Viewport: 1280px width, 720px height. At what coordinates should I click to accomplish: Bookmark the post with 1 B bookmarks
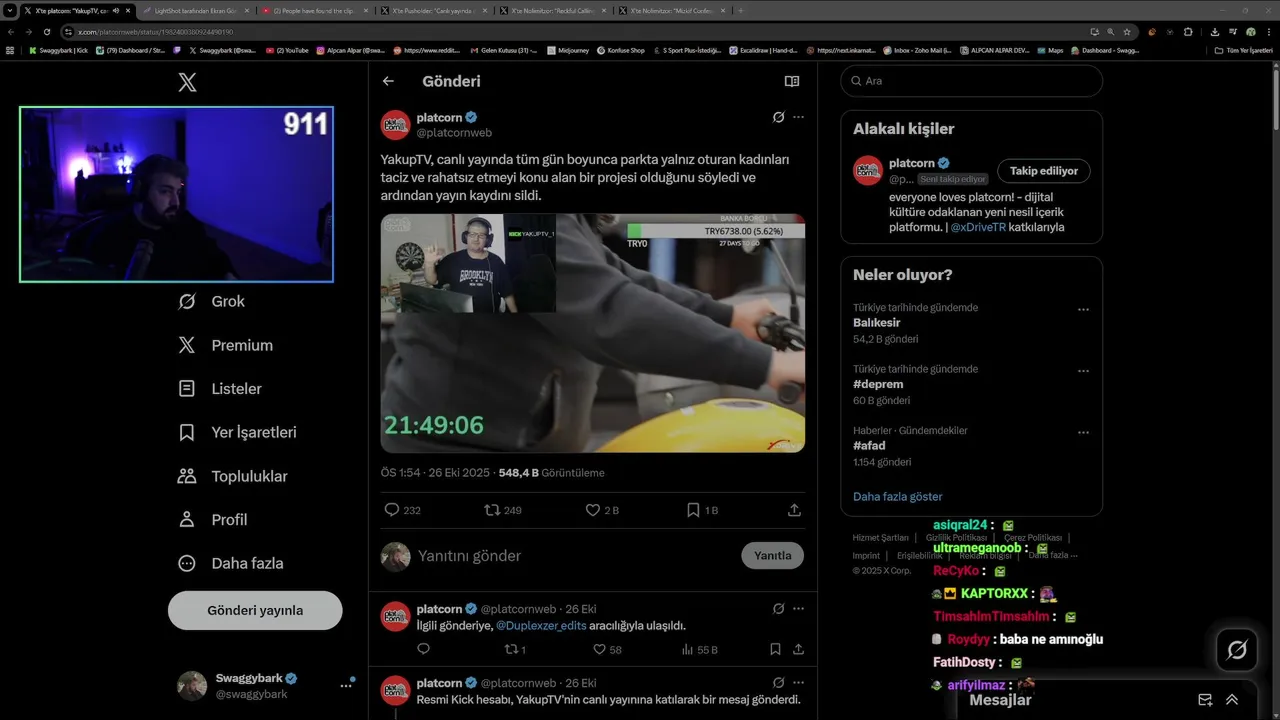pos(693,510)
